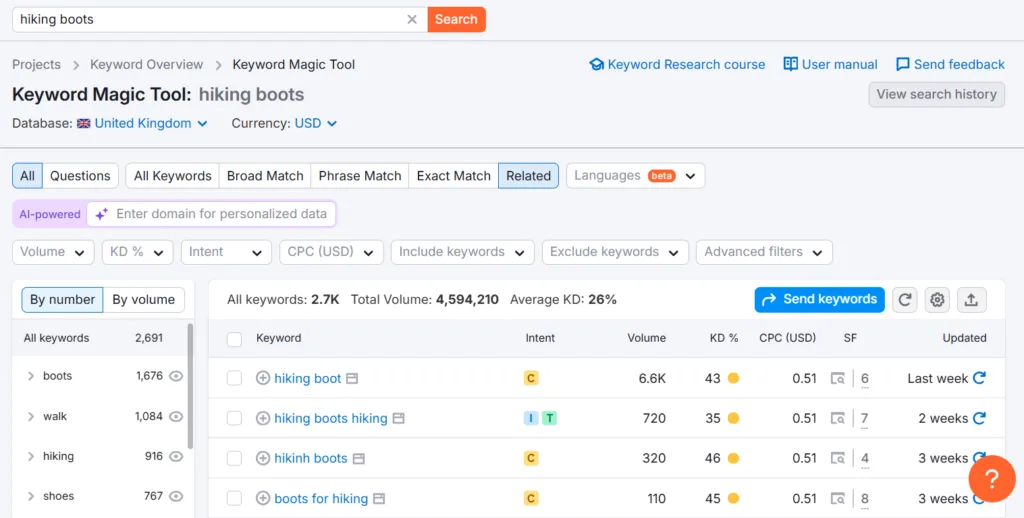Switch grouping to By number

pos(63,300)
